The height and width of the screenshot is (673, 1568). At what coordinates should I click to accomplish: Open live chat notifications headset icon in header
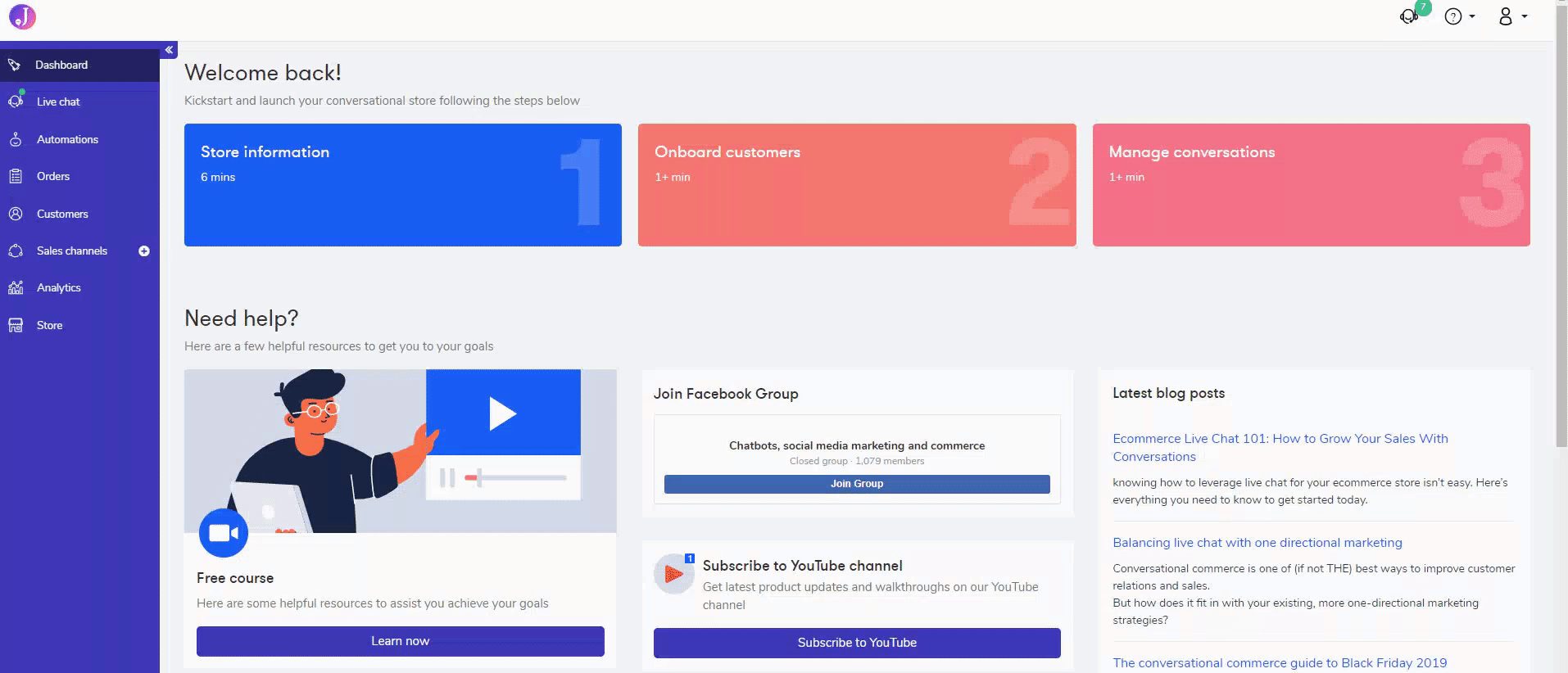click(x=1410, y=16)
